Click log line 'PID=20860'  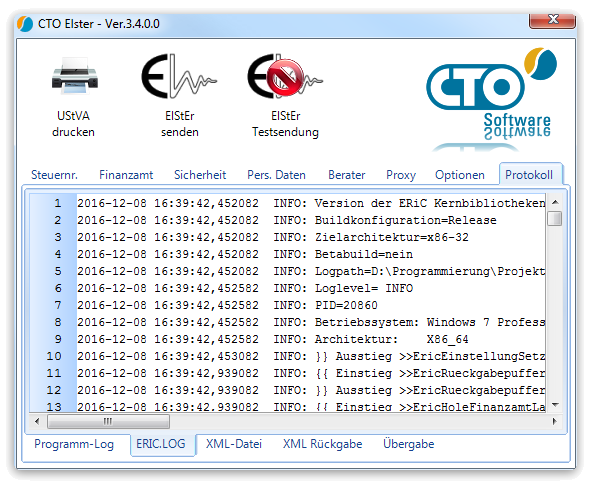coord(311,305)
